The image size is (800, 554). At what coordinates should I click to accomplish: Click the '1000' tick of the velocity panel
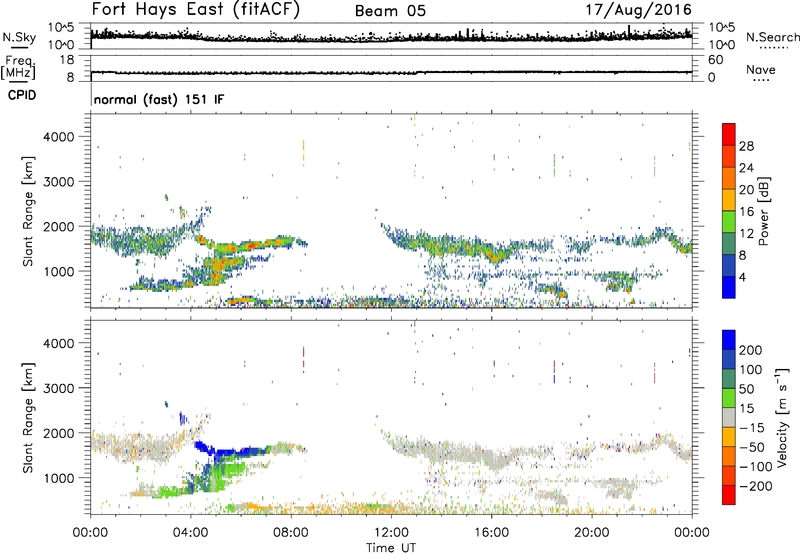point(59,479)
